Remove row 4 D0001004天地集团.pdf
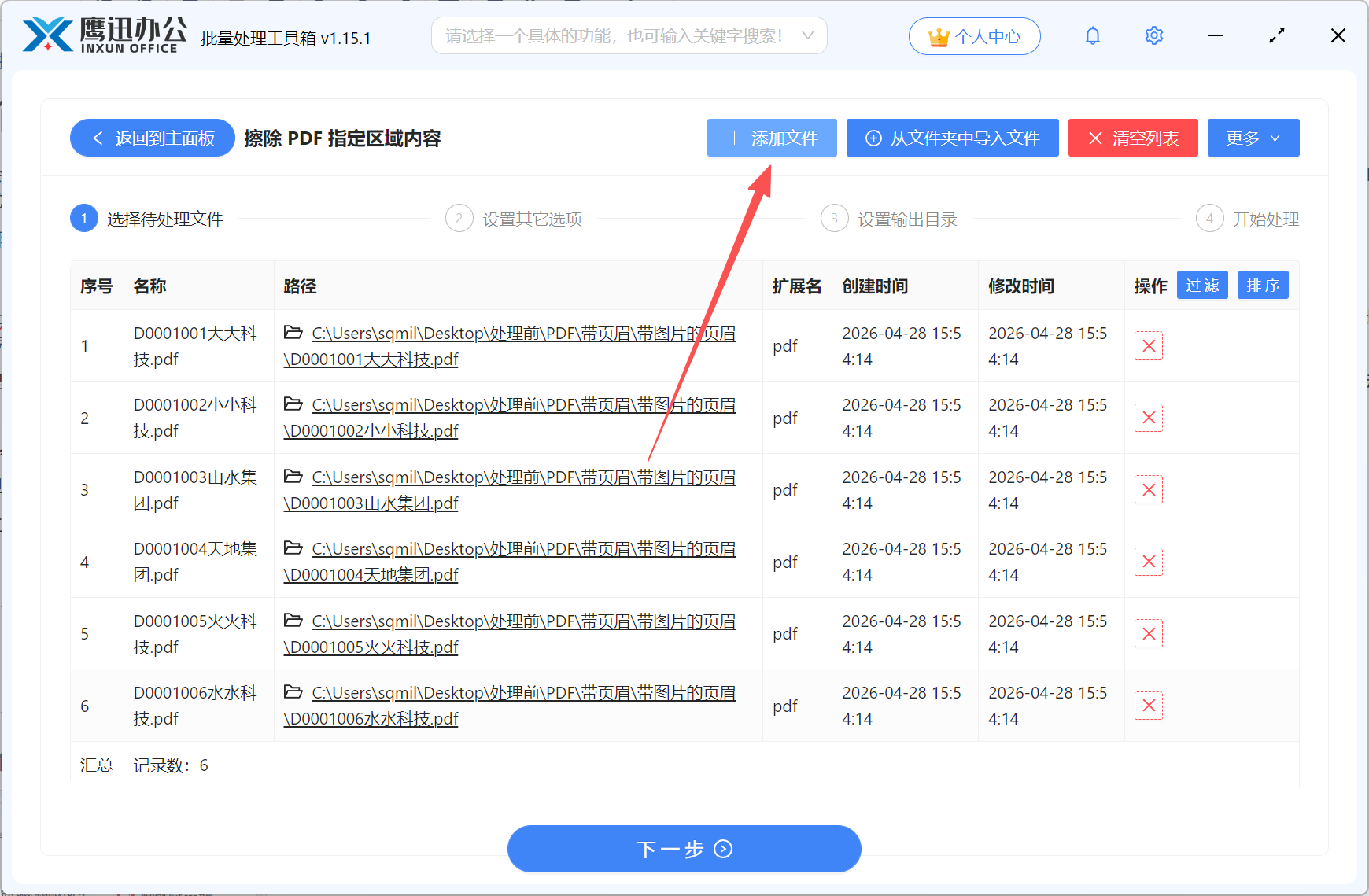Image resolution: width=1369 pixels, height=896 pixels. tap(1148, 562)
